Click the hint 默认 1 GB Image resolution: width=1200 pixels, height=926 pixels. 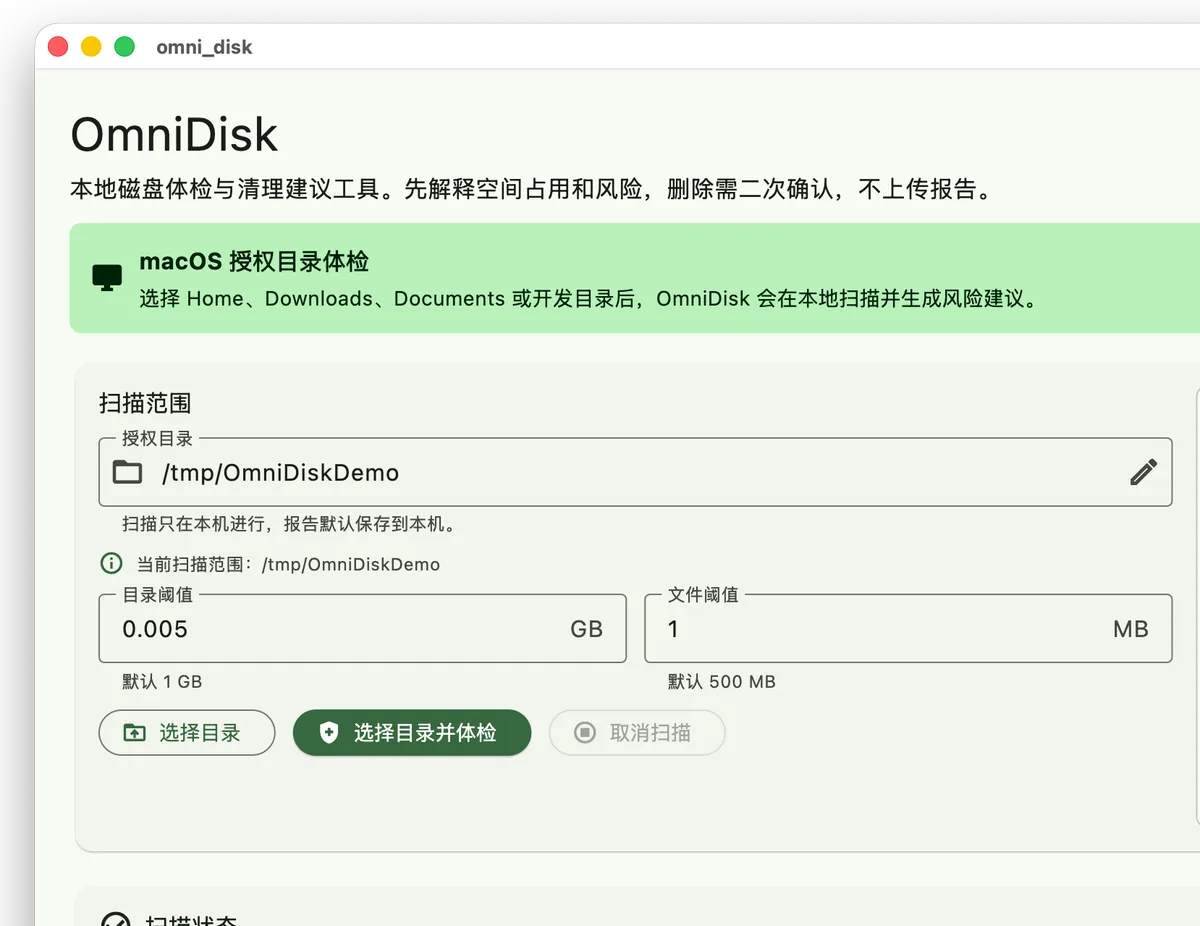pos(162,682)
